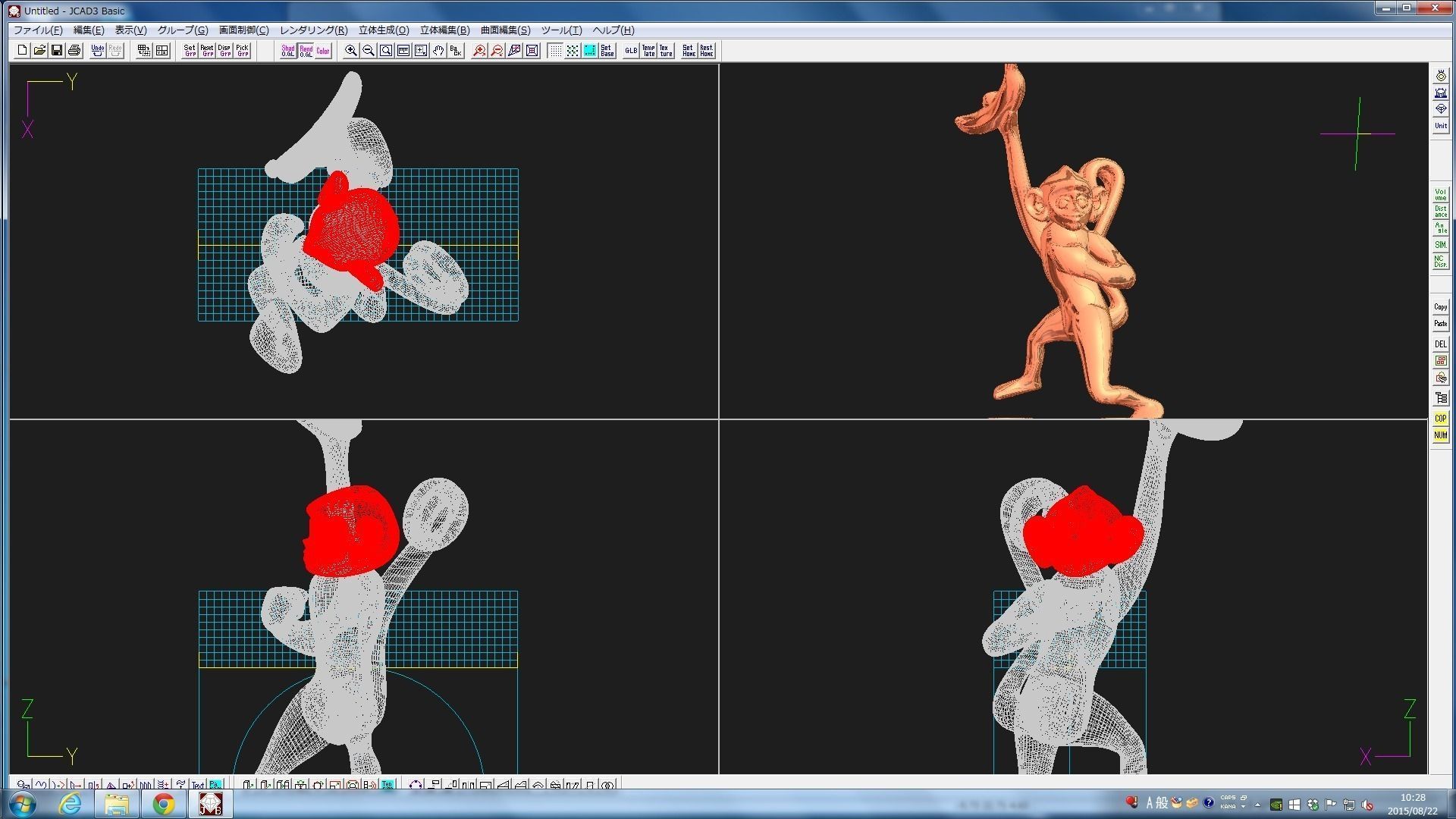This screenshot has height=819, width=1456.
Task: Click the DEL delete button
Action: pos(1440,344)
